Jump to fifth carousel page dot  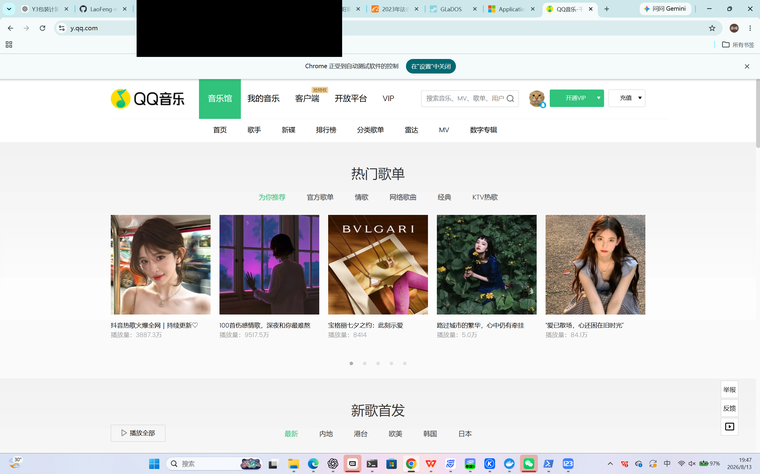(x=405, y=363)
